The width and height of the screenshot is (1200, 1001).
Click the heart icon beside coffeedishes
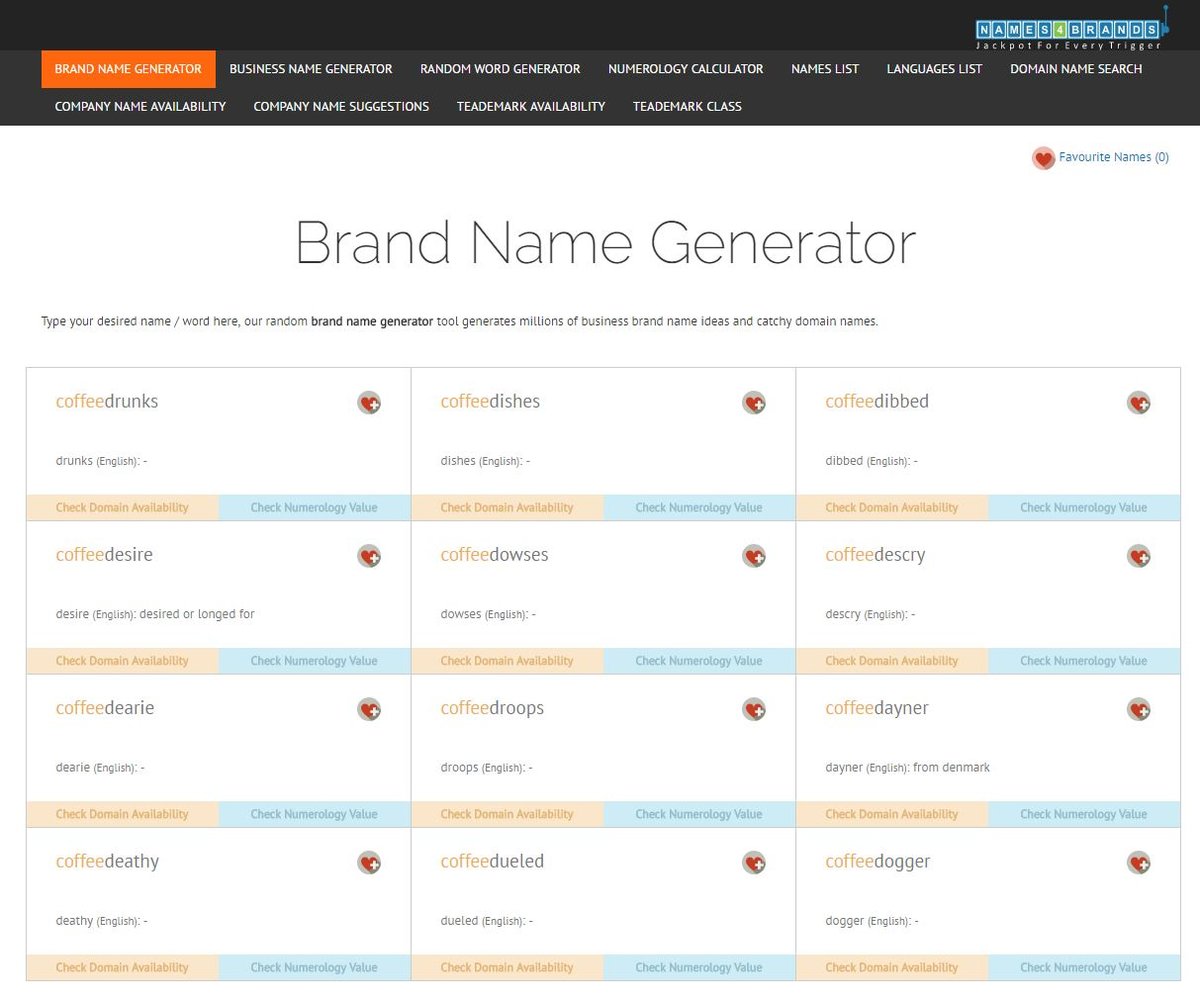pos(753,403)
